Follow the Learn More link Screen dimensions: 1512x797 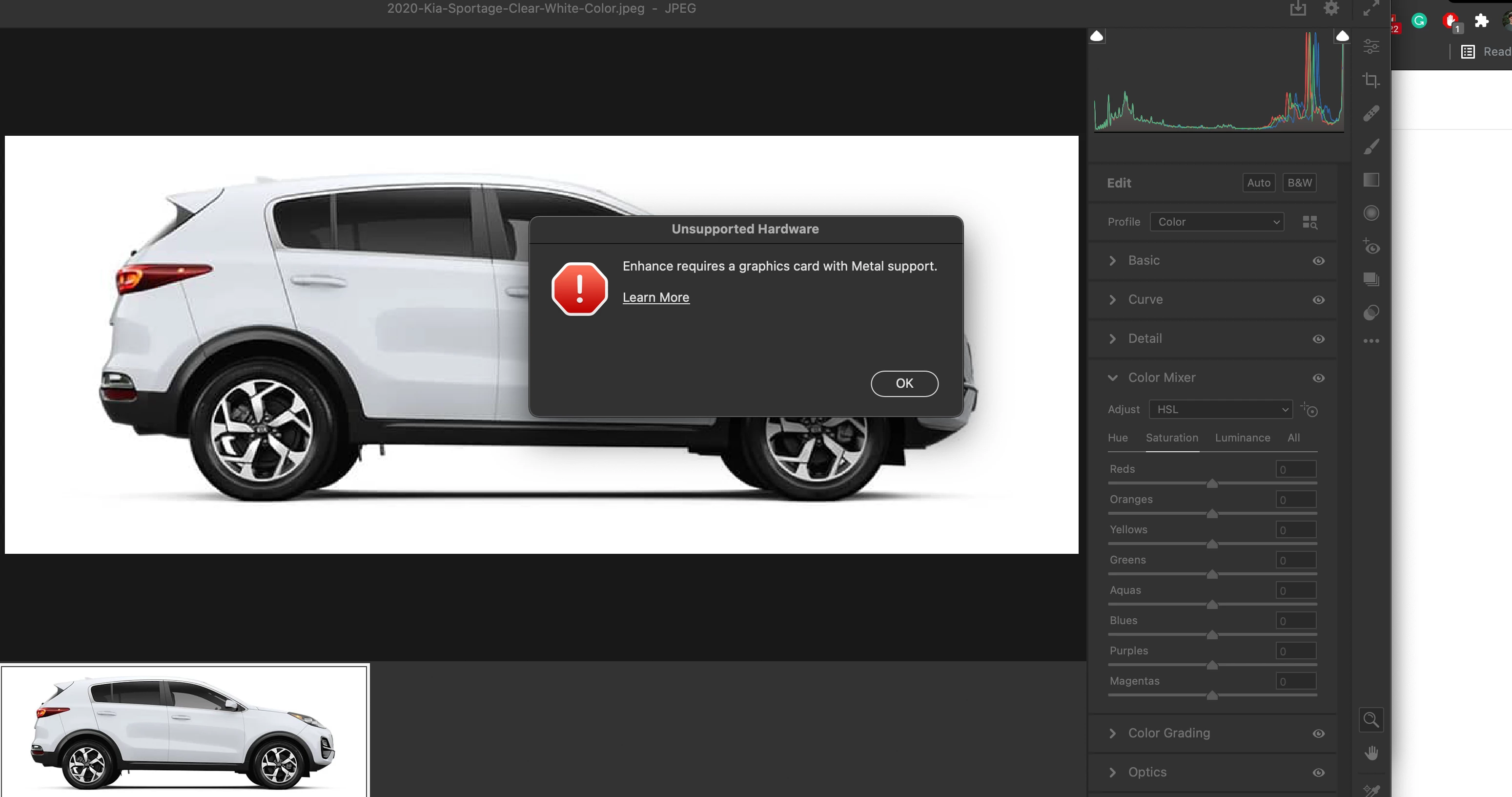tap(655, 297)
